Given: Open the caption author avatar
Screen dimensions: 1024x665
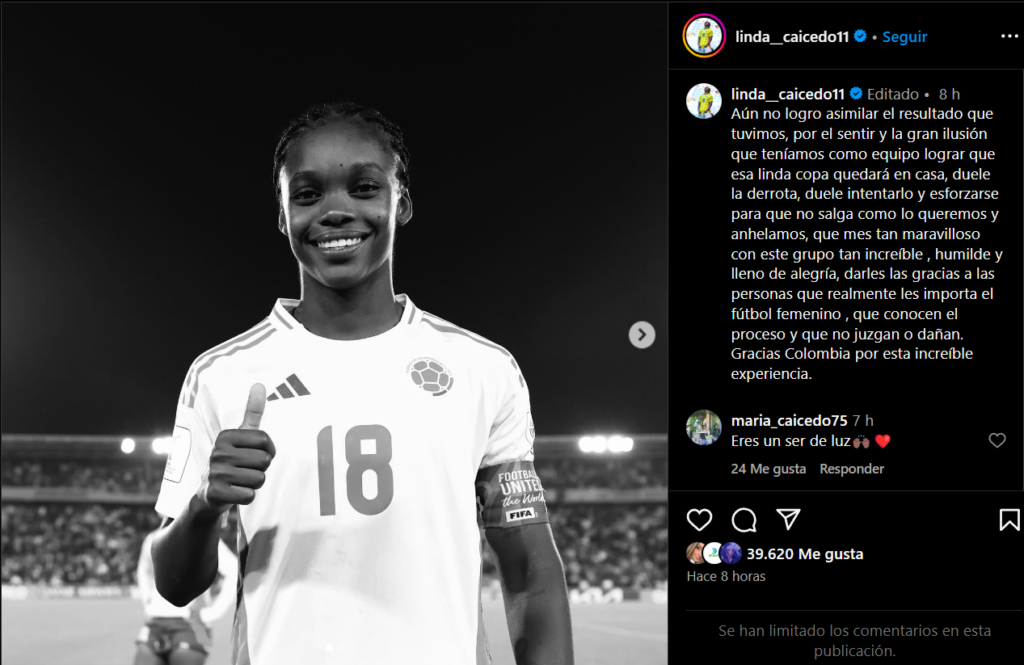Looking at the screenshot, I should click(x=703, y=101).
